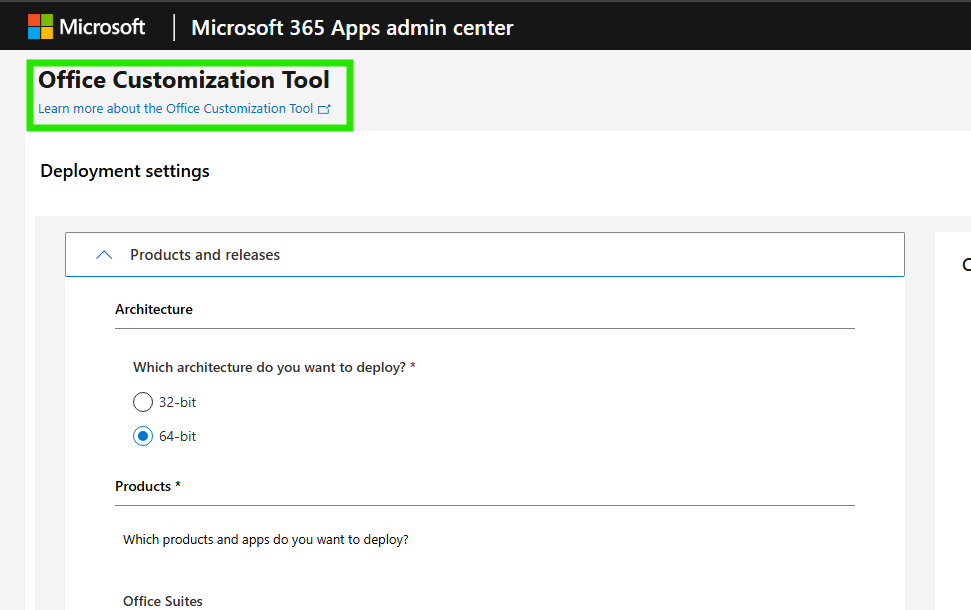Viewport: 971px width, 610px height.
Task: Click 'Which products and apps do you want to deploy?'
Action: coord(266,539)
